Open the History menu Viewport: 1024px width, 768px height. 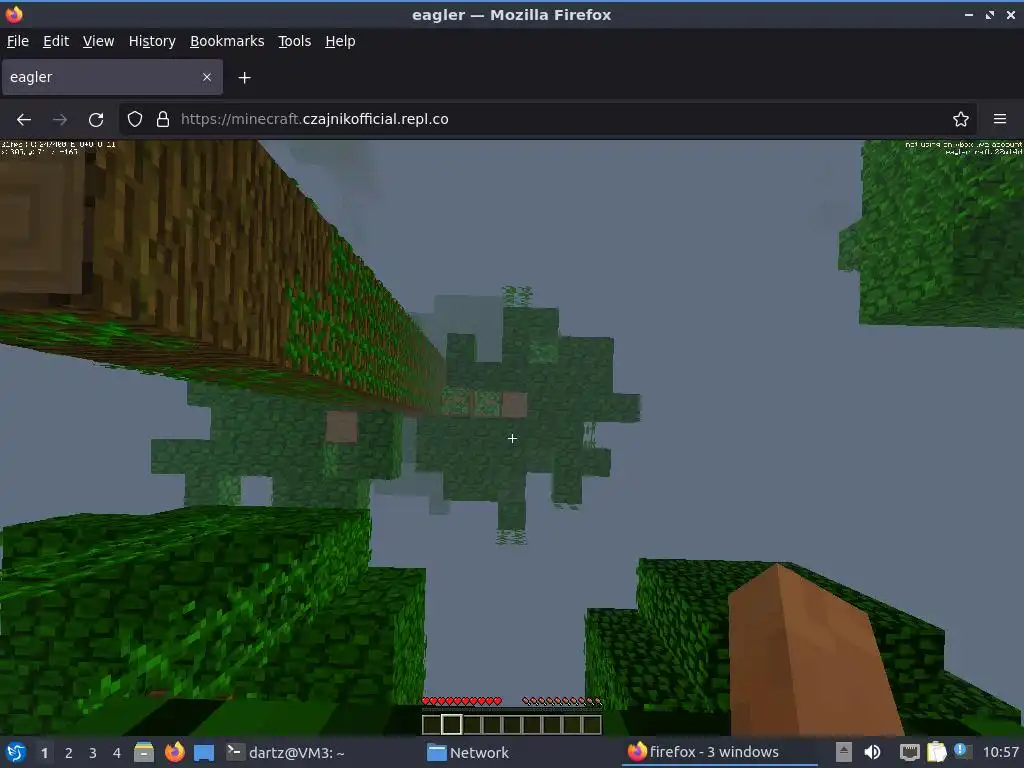pos(152,41)
